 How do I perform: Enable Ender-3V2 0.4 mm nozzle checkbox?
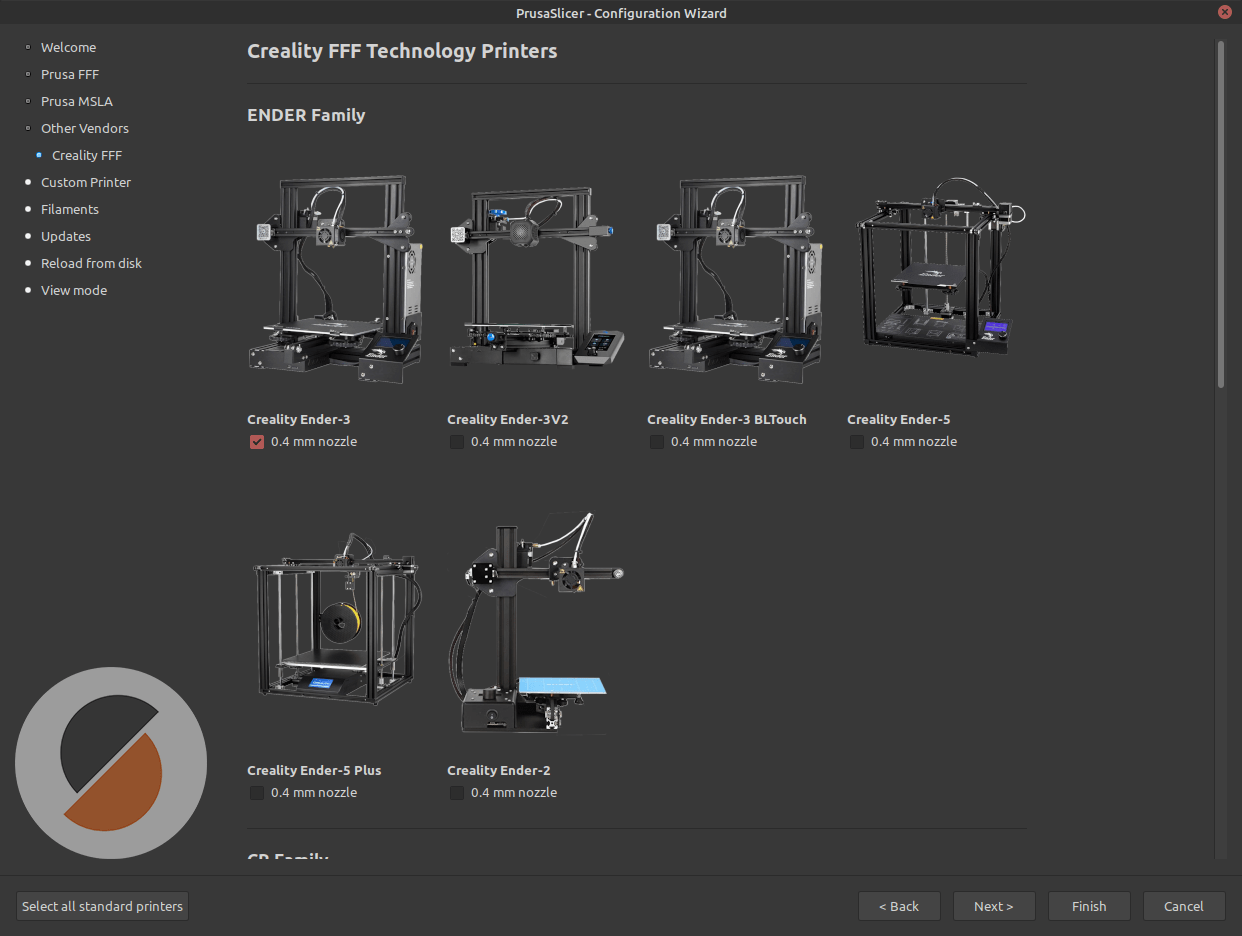457,442
